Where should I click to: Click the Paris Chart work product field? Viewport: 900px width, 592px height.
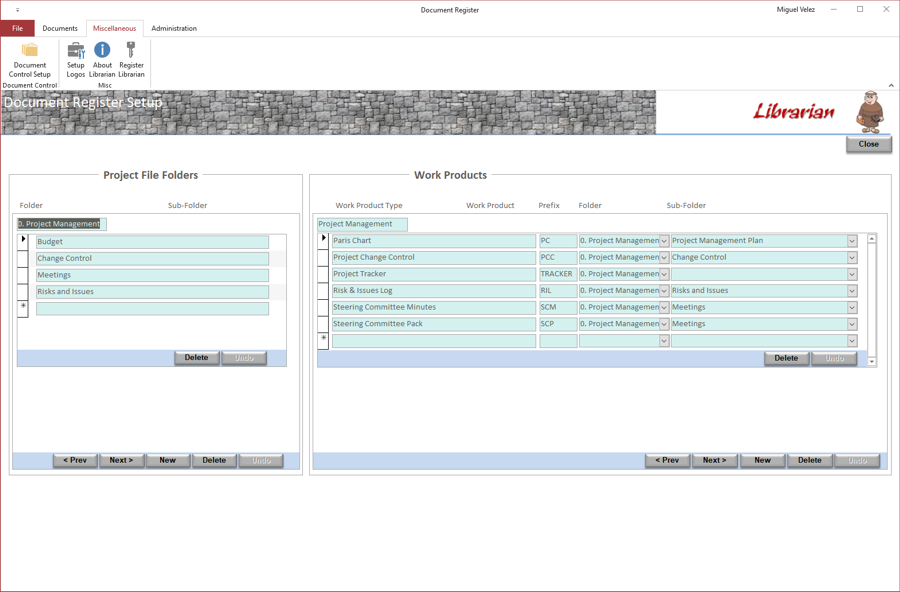point(434,241)
